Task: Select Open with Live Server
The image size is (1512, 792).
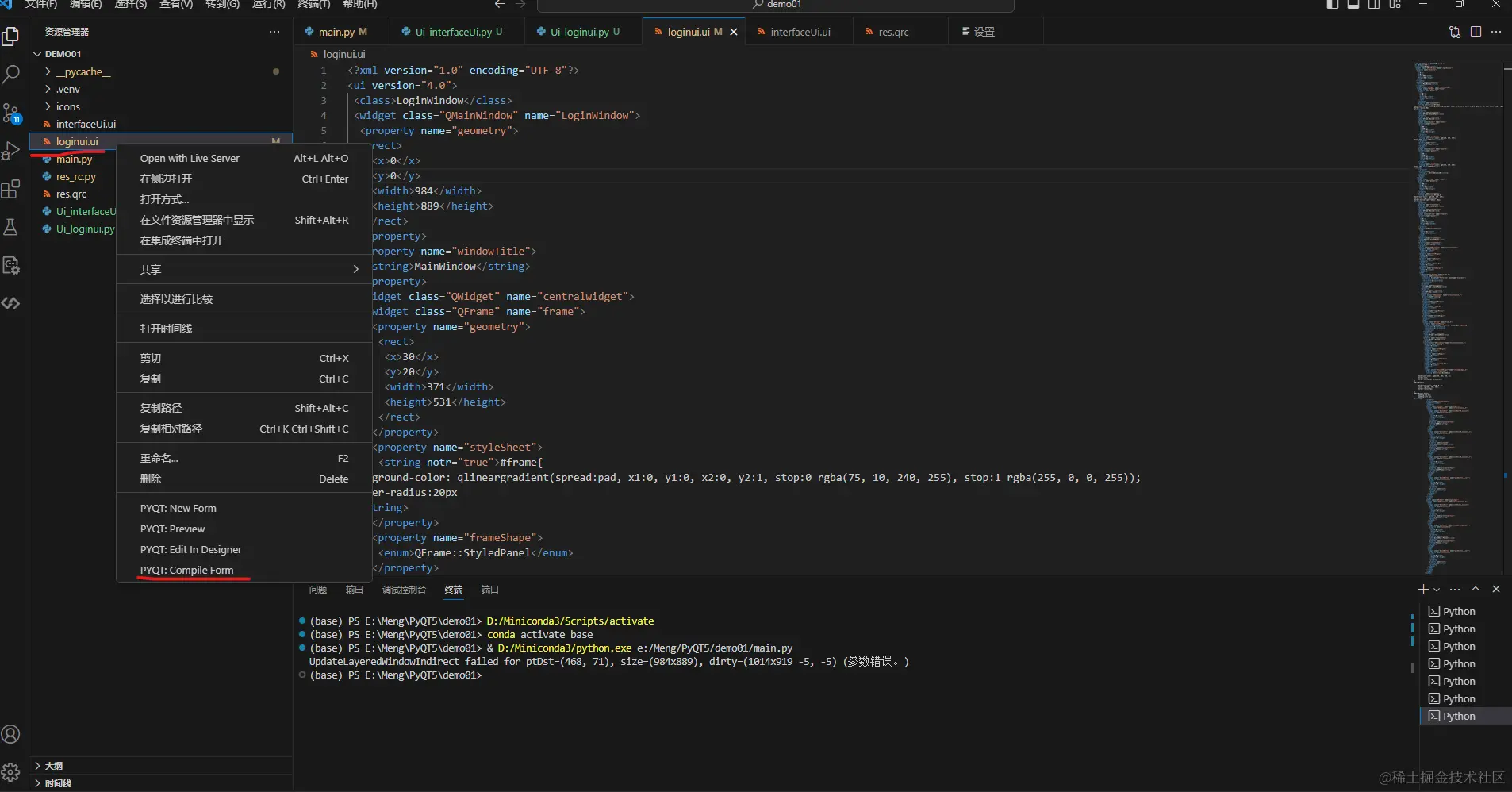Action: (190, 158)
